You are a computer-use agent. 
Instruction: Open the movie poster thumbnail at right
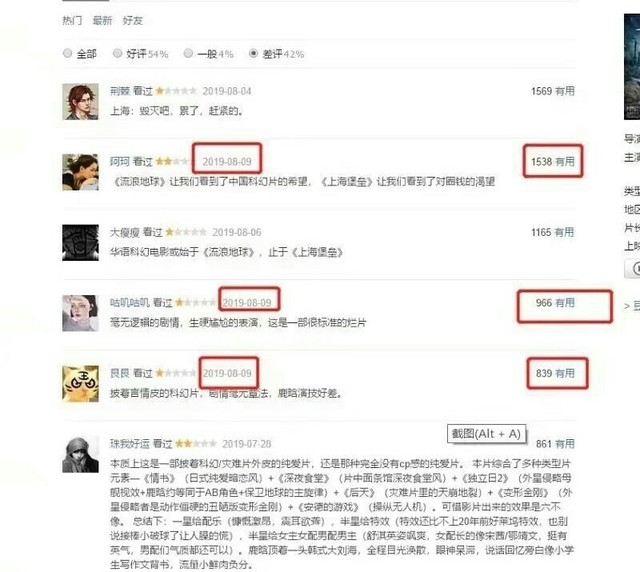tap(632, 67)
